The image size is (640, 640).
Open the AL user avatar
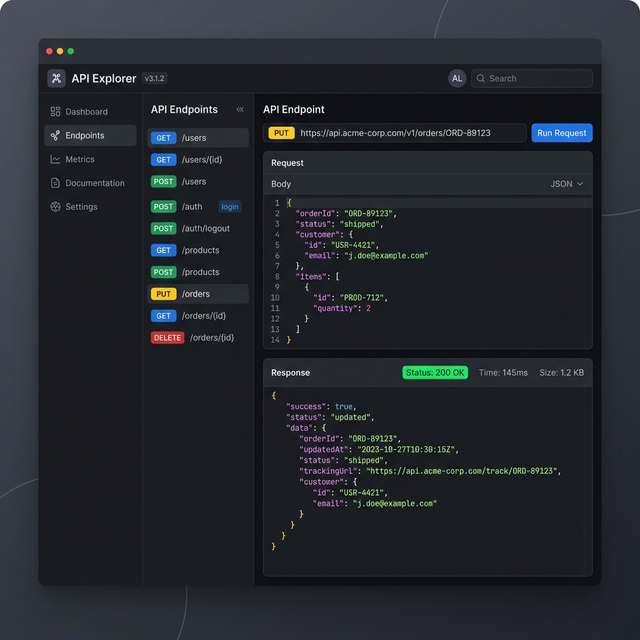click(x=457, y=78)
